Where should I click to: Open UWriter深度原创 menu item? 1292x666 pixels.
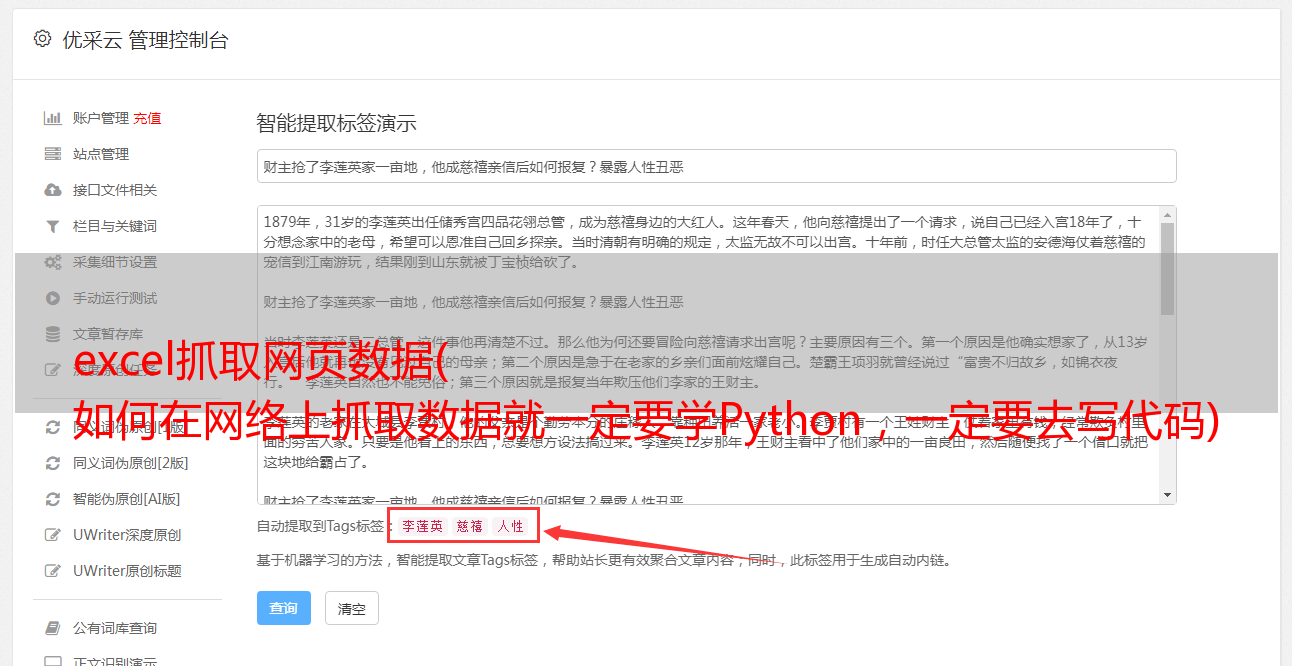tap(127, 535)
